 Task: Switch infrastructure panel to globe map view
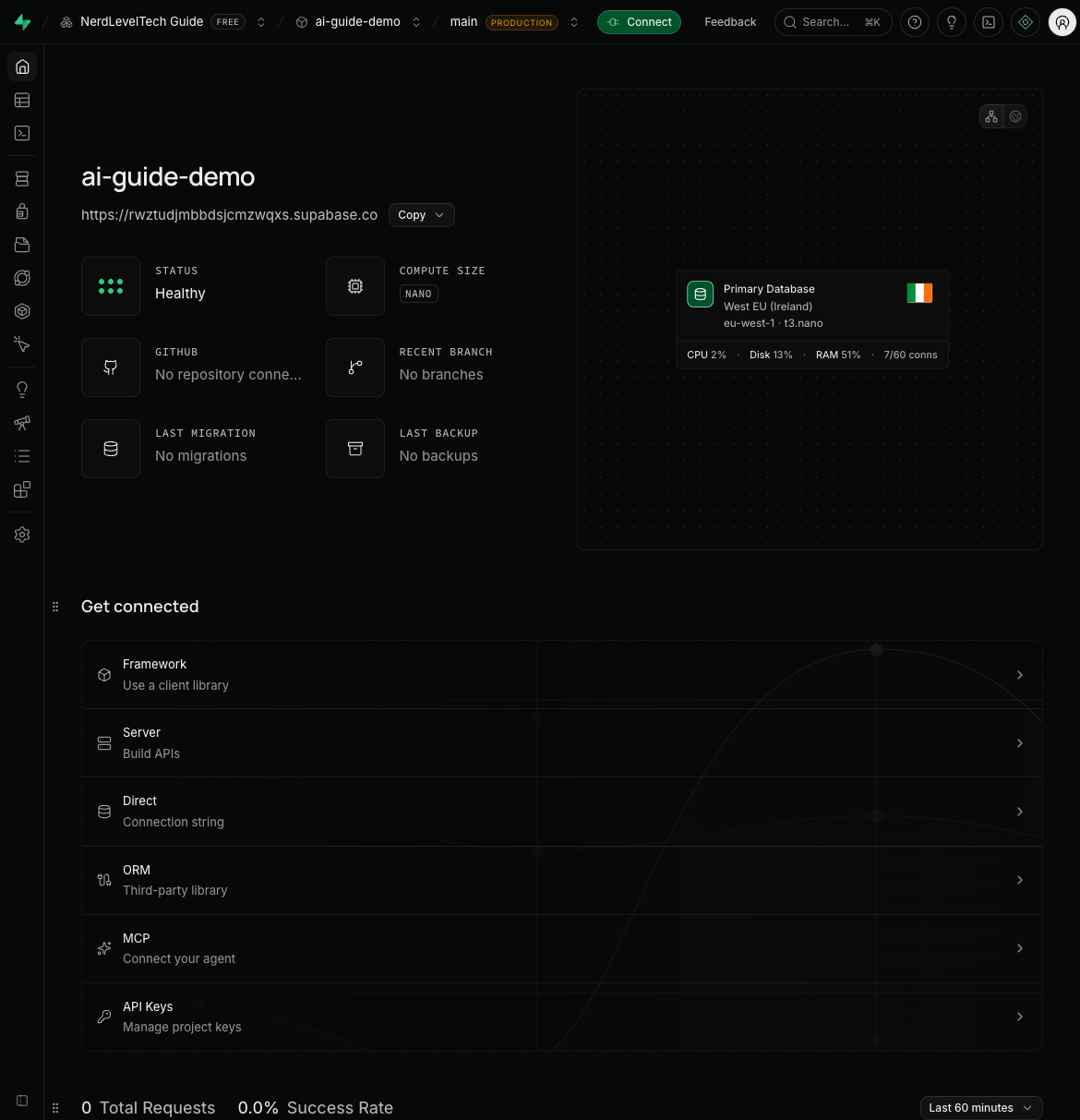1015,116
